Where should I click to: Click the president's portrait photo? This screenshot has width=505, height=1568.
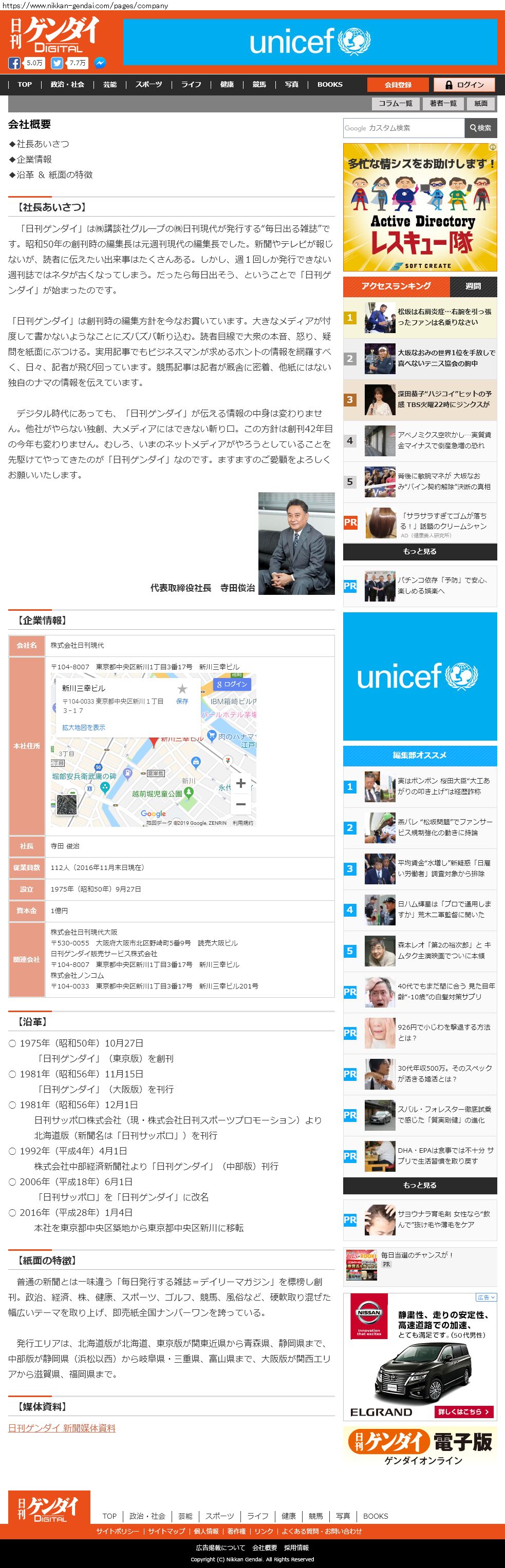pos(296,543)
